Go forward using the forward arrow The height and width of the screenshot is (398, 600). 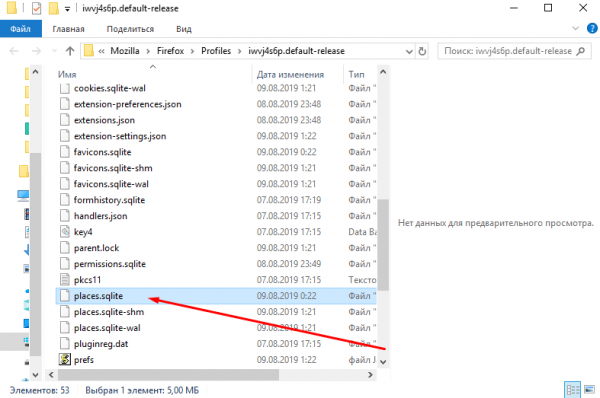tap(36, 51)
